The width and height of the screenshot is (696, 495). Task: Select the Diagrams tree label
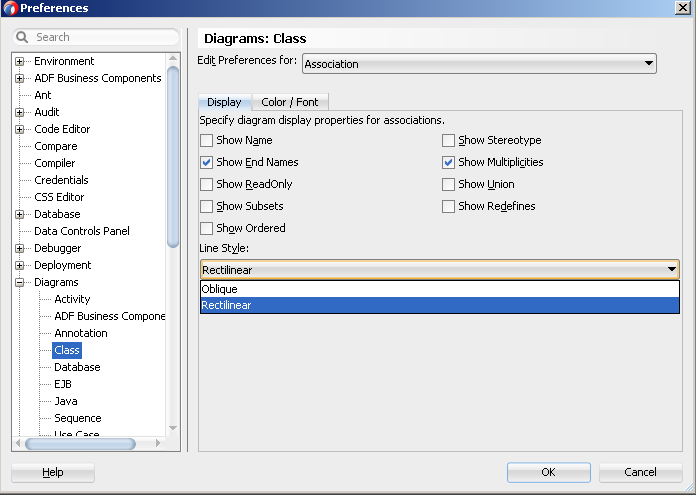tap(56, 282)
